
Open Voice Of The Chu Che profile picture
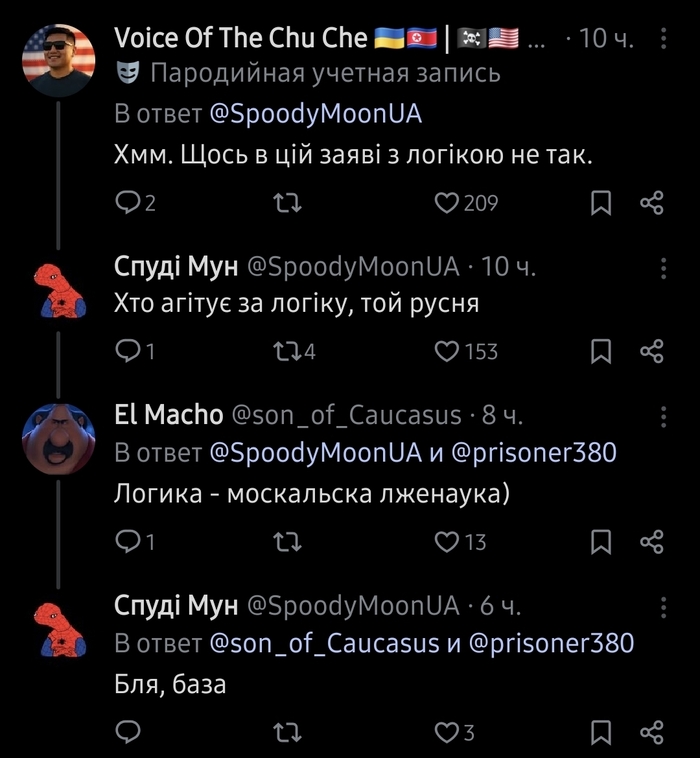58,60
